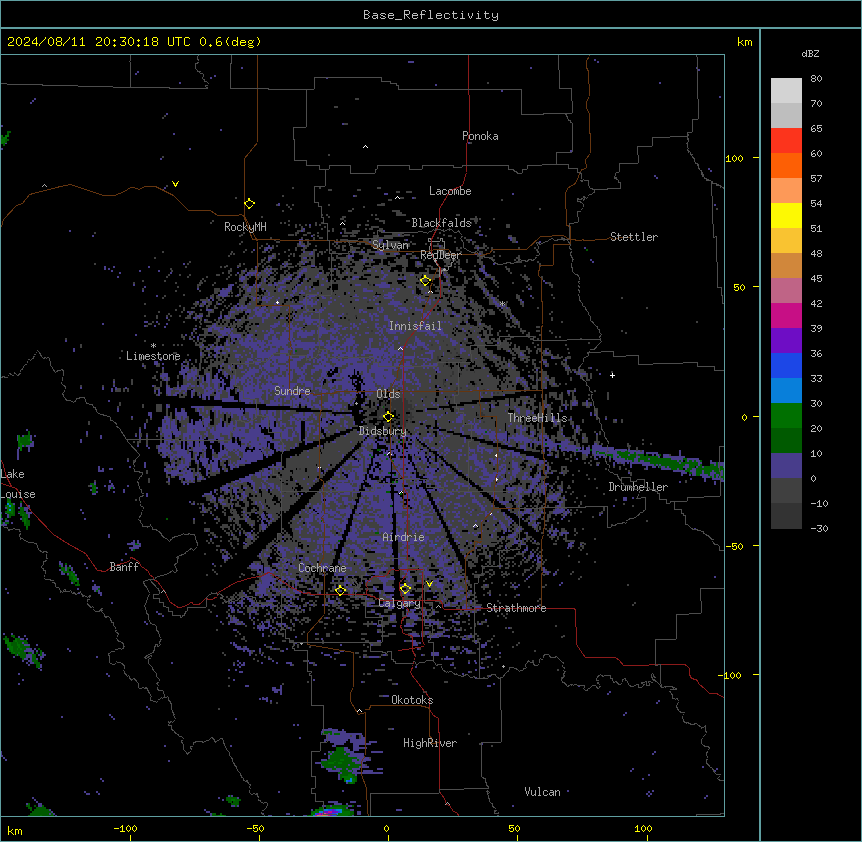Click the white caret marker left of Lacombe

(397, 197)
